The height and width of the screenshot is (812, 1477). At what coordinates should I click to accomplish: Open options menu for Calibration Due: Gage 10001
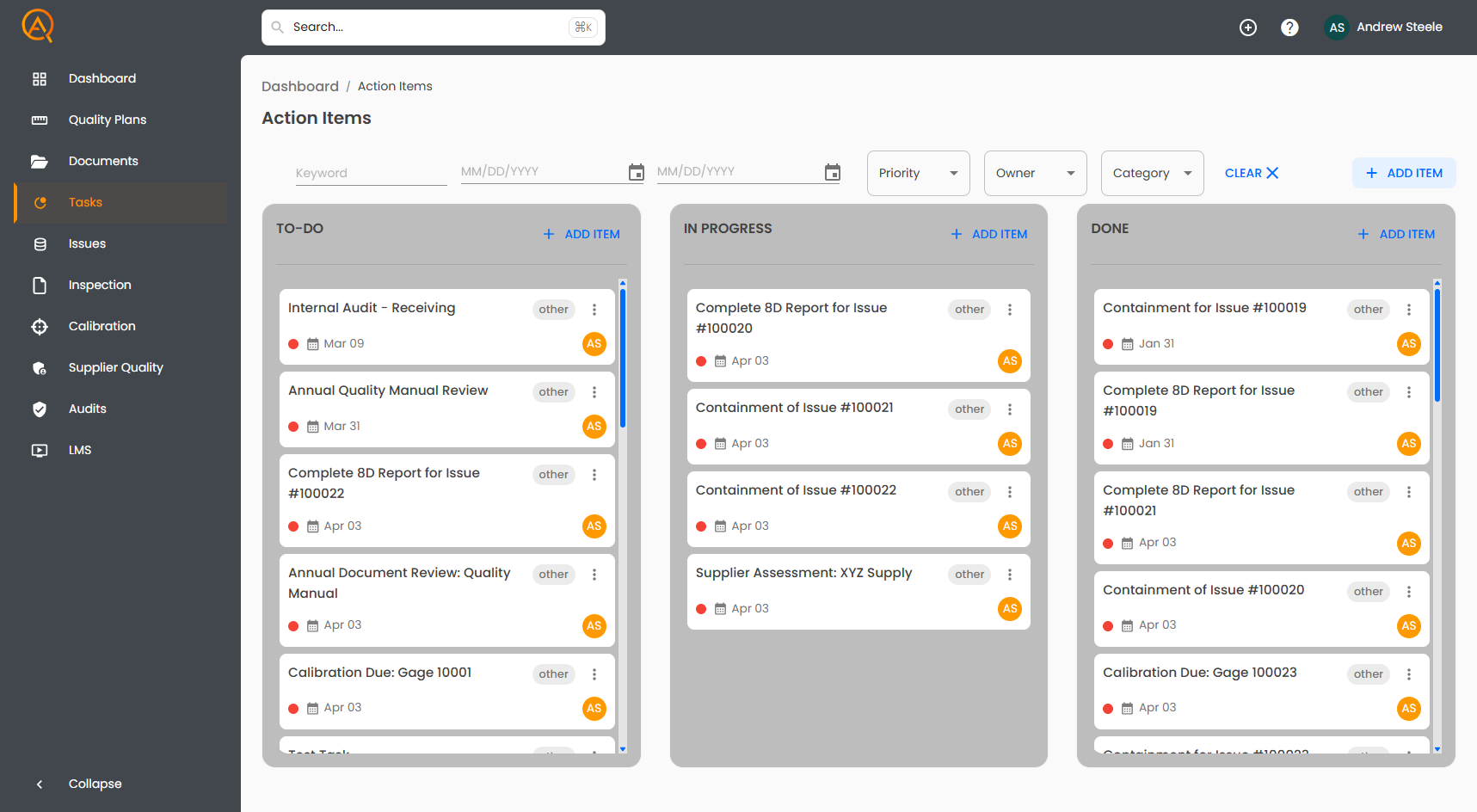(x=594, y=674)
